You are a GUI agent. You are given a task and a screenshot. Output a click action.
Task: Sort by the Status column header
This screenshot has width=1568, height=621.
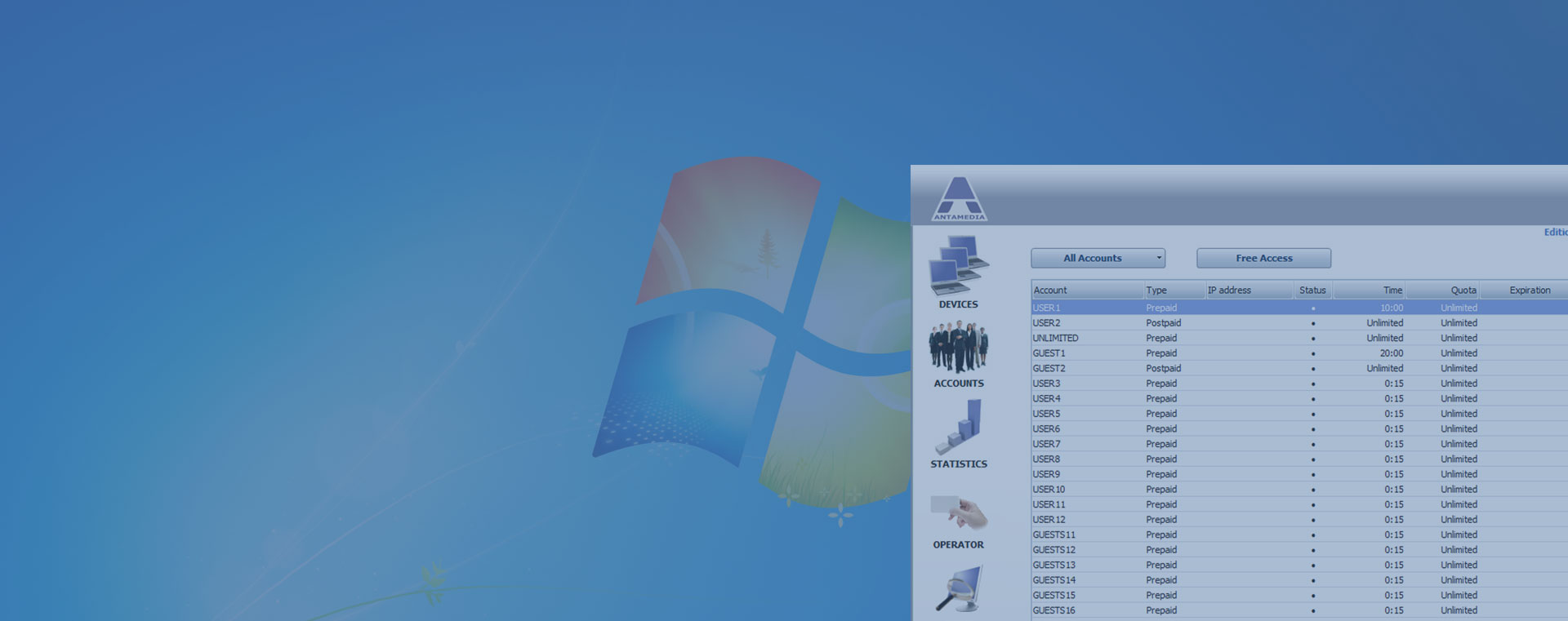pyautogui.click(x=1312, y=291)
